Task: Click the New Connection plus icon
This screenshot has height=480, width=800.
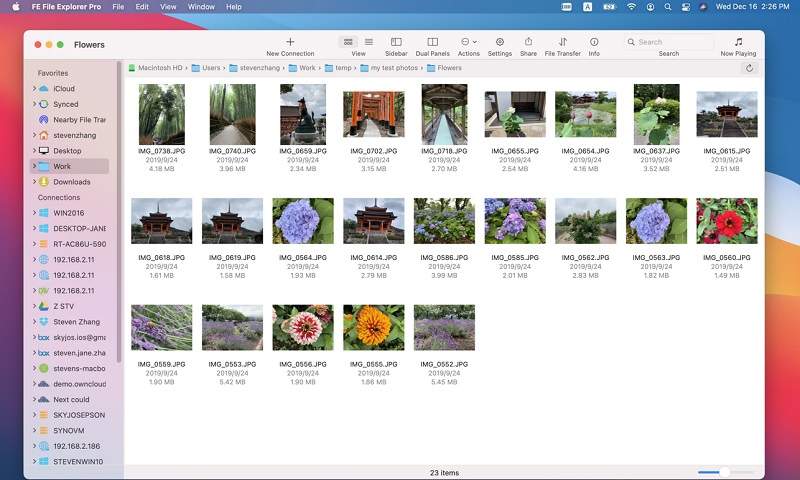Action: [290, 42]
